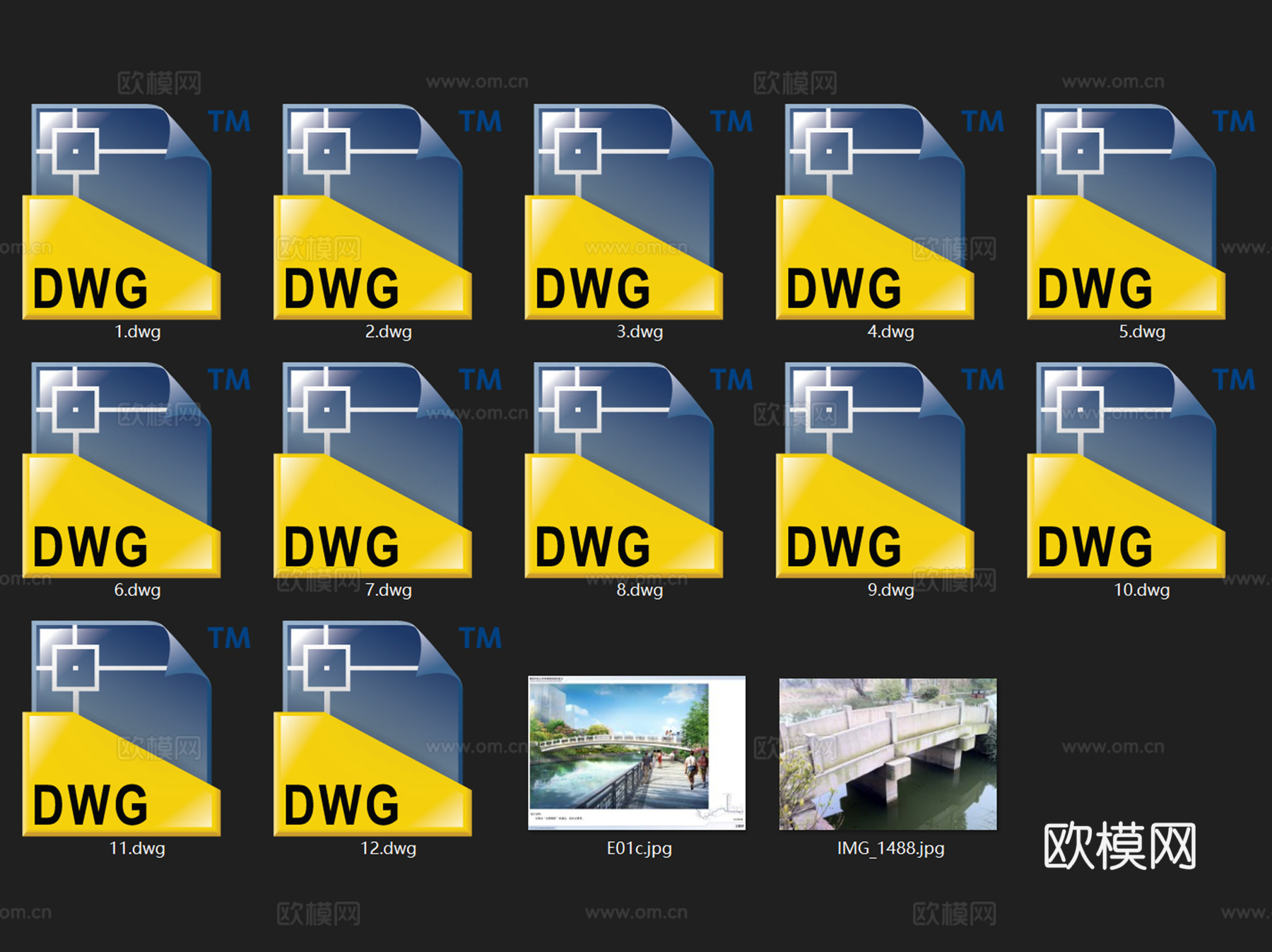The height and width of the screenshot is (952, 1272).
Task: Click the file name label 6.dwg
Action: click(x=138, y=590)
